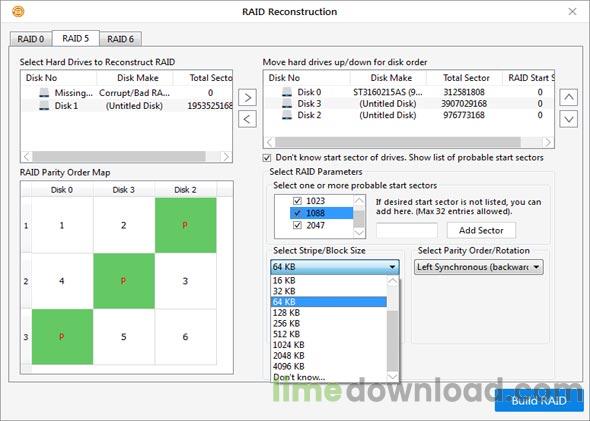This screenshot has height=421, width=590.
Task: Move selected hard drive up in order
Action: click(569, 97)
